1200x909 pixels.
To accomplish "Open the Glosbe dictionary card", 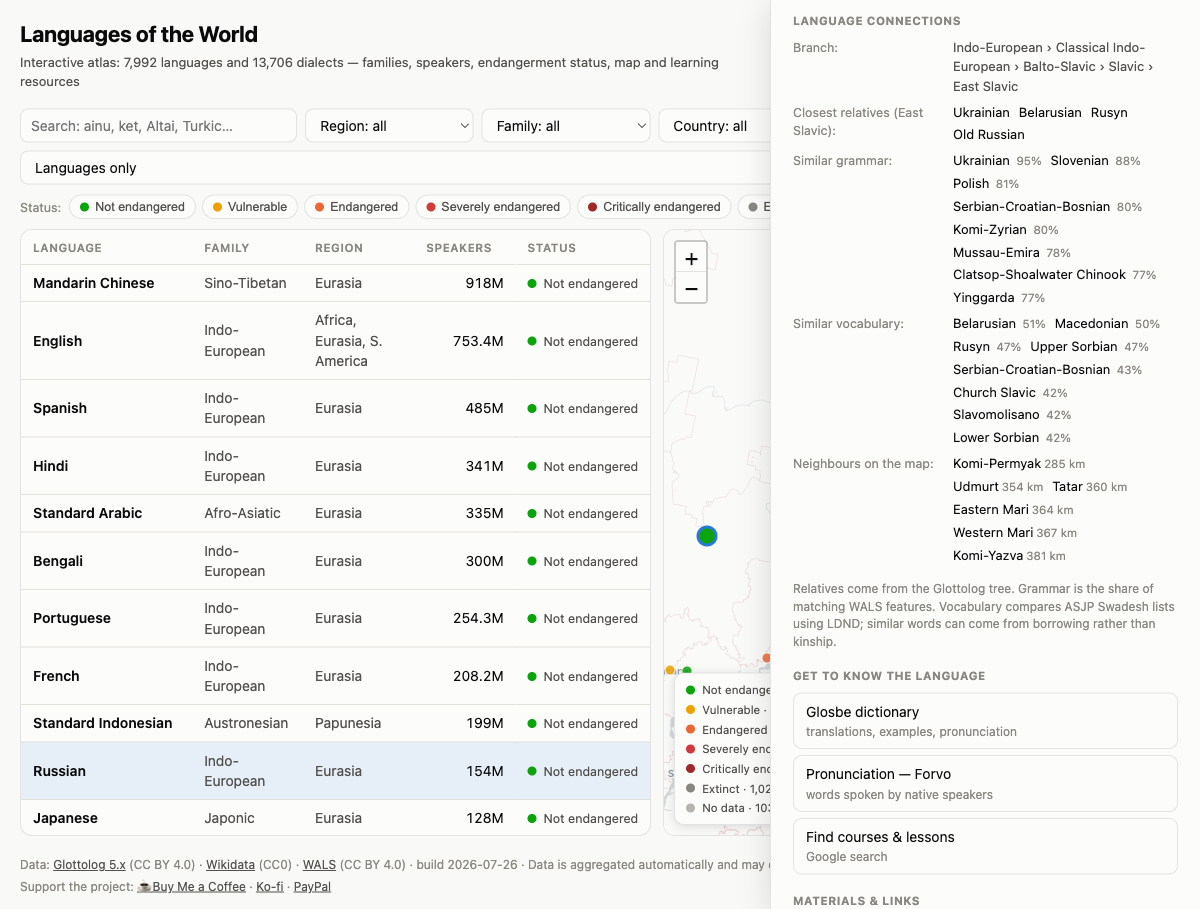I will (985, 721).
